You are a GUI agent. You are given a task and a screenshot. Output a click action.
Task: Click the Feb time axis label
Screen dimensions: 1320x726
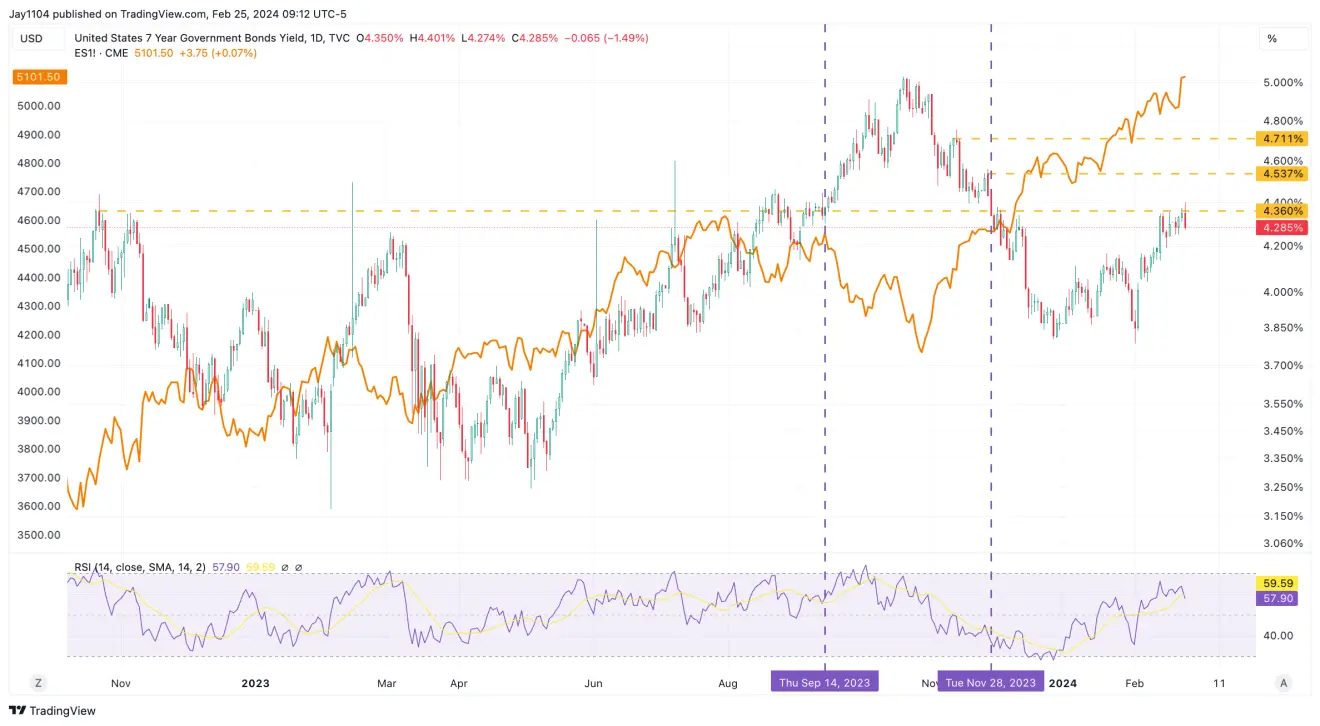pos(1135,683)
